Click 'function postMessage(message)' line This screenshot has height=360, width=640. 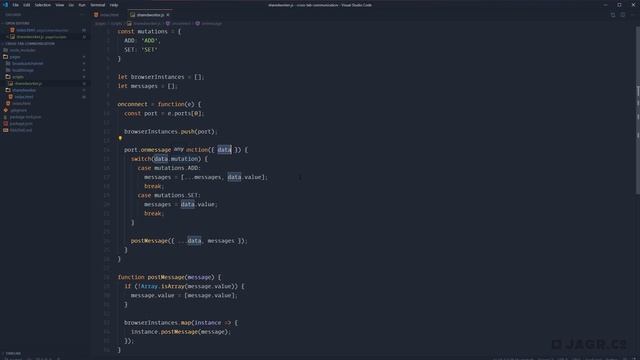click(169, 277)
